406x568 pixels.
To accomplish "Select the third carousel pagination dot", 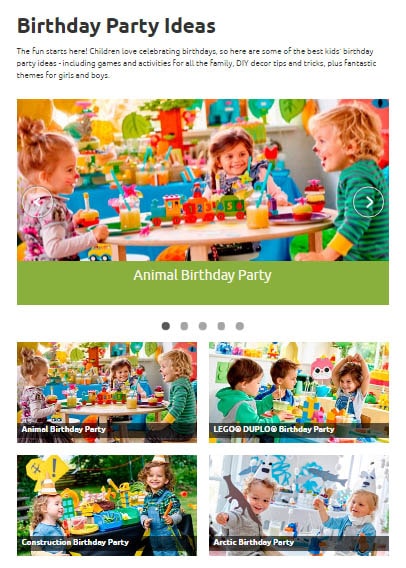I will click(x=202, y=326).
